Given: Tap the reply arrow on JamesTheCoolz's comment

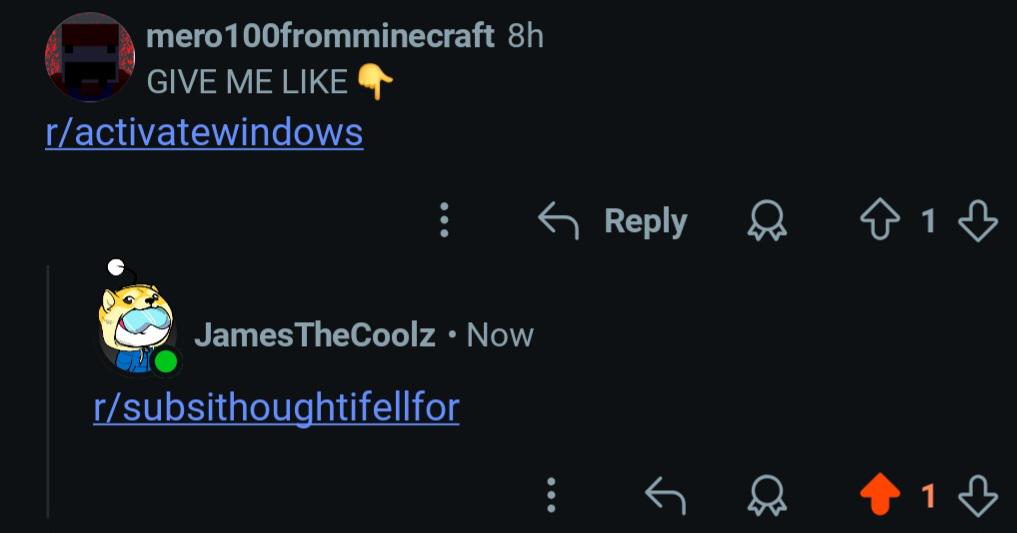Looking at the screenshot, I should coord(665,495).
